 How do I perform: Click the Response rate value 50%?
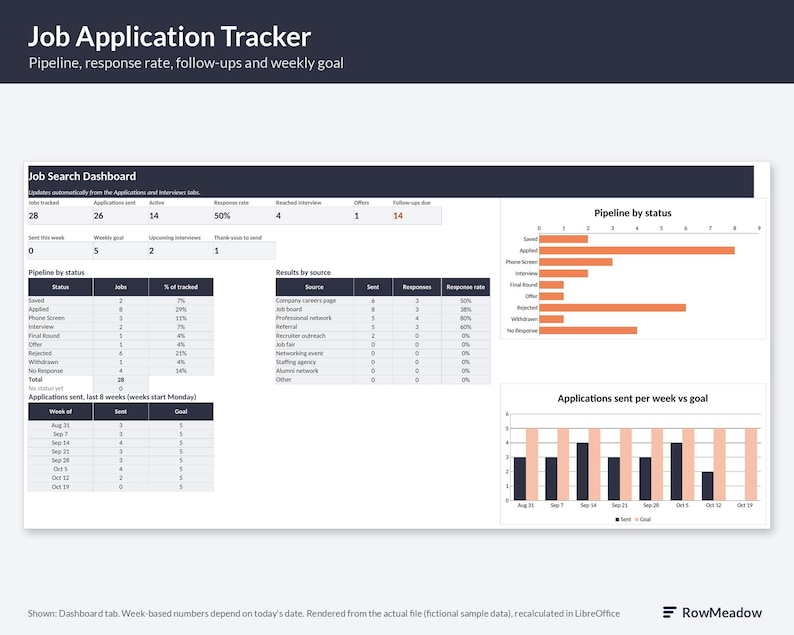[x=222, y=216]
